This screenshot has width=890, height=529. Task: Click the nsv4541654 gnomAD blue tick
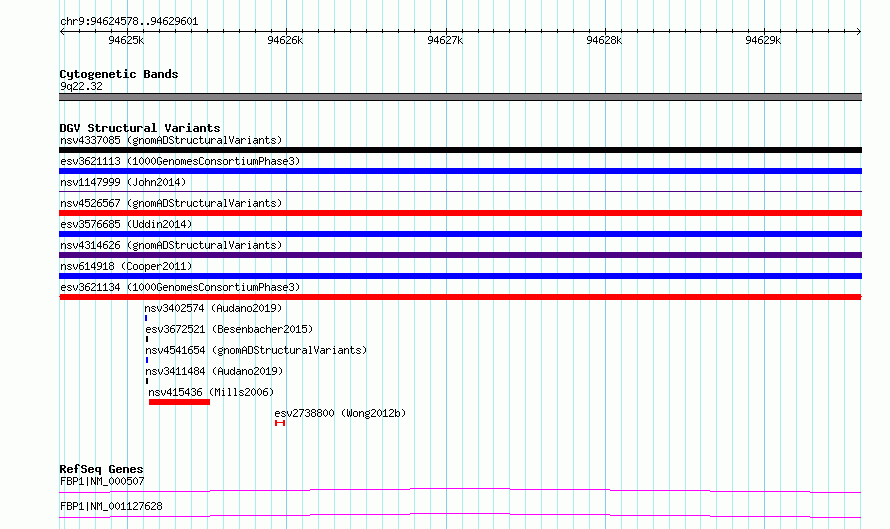click(147, 360)
